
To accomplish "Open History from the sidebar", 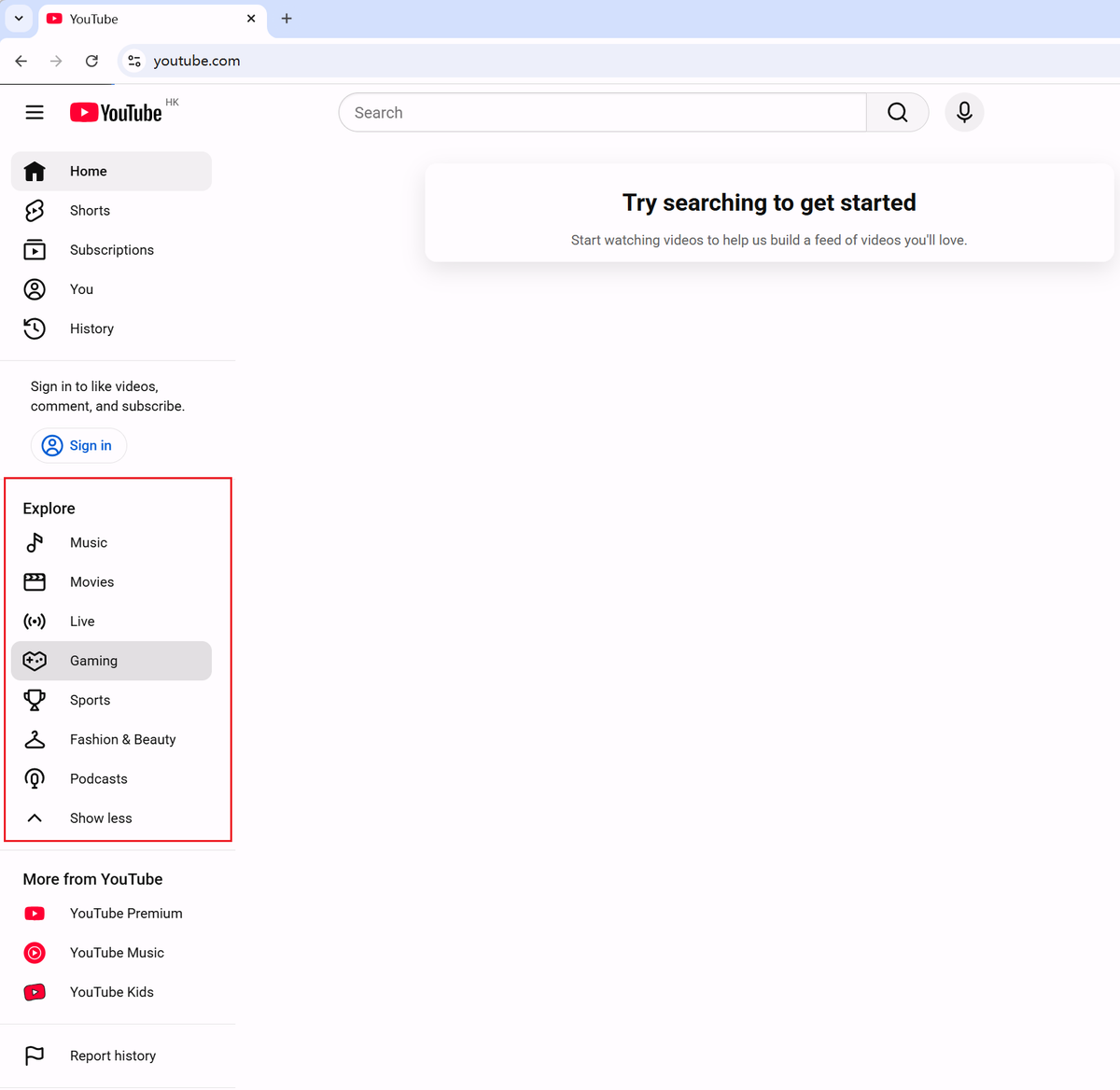I will pos(111,328).
